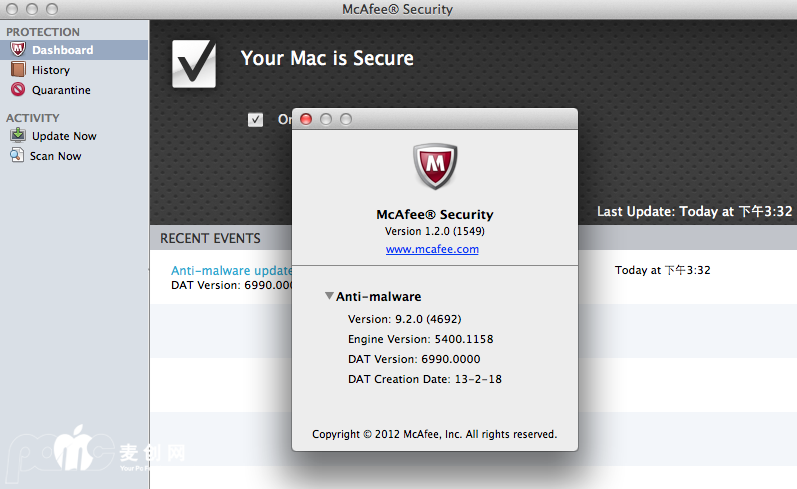Start an update with Update Now icon
This screenshot has width=797, height=489.
pyautogui.click(x=17, y=136)
